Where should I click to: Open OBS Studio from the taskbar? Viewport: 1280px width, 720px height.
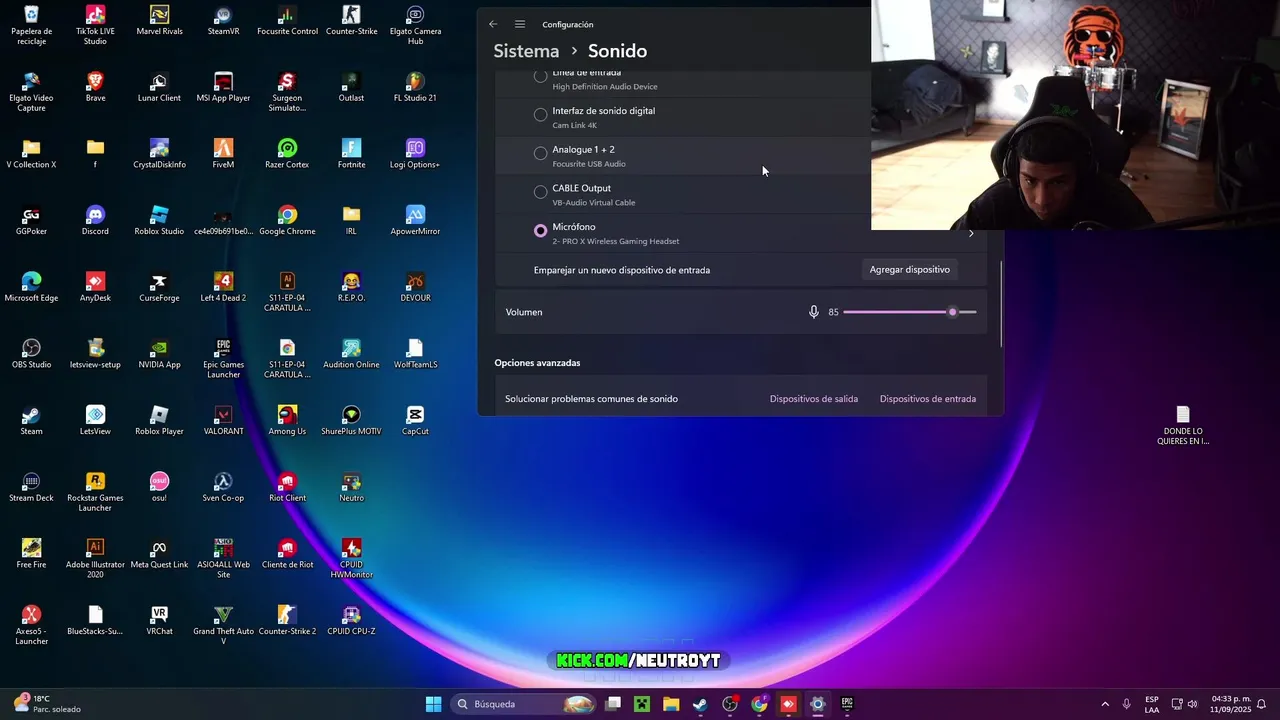[730, 704]
